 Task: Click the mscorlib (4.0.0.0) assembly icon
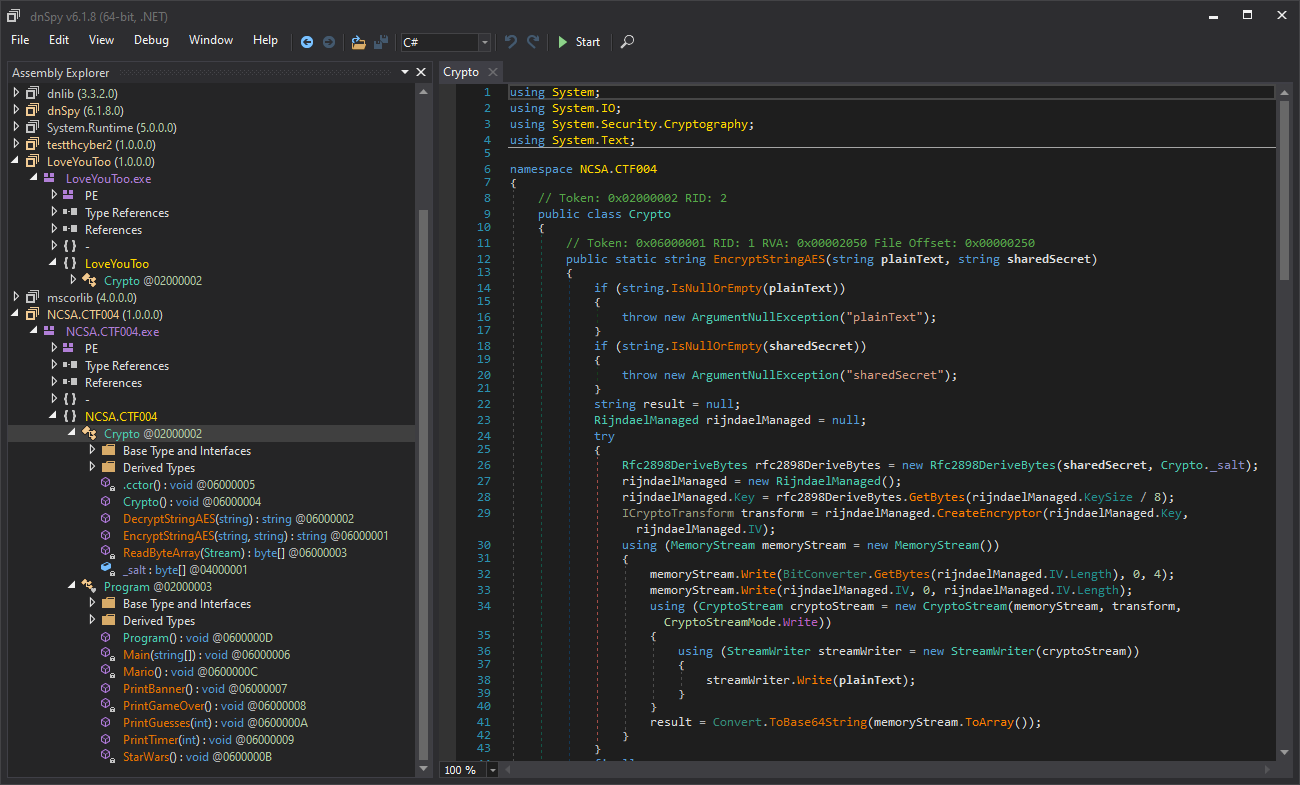click(33, 297)
